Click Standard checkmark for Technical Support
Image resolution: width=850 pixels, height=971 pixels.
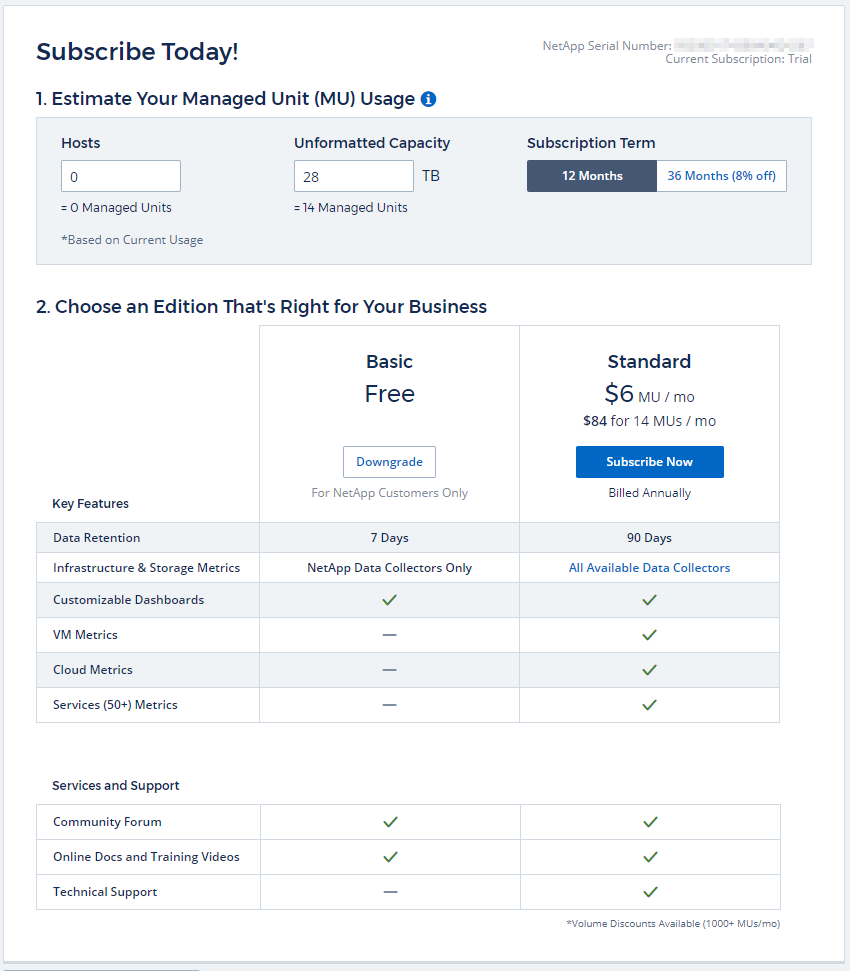tap(650, 892)
